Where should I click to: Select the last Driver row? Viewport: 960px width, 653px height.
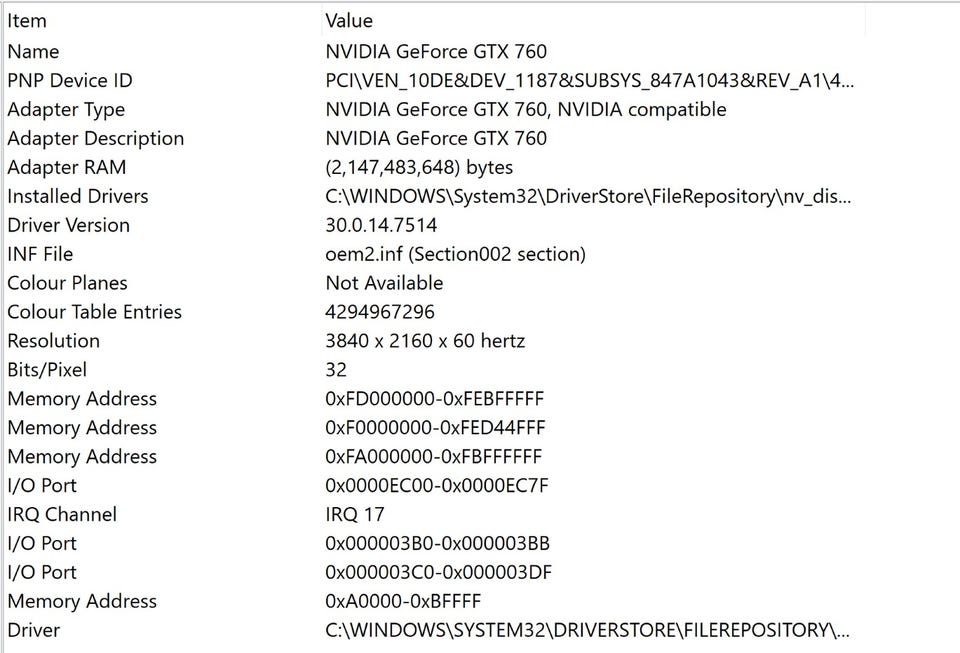click(33, 630)
